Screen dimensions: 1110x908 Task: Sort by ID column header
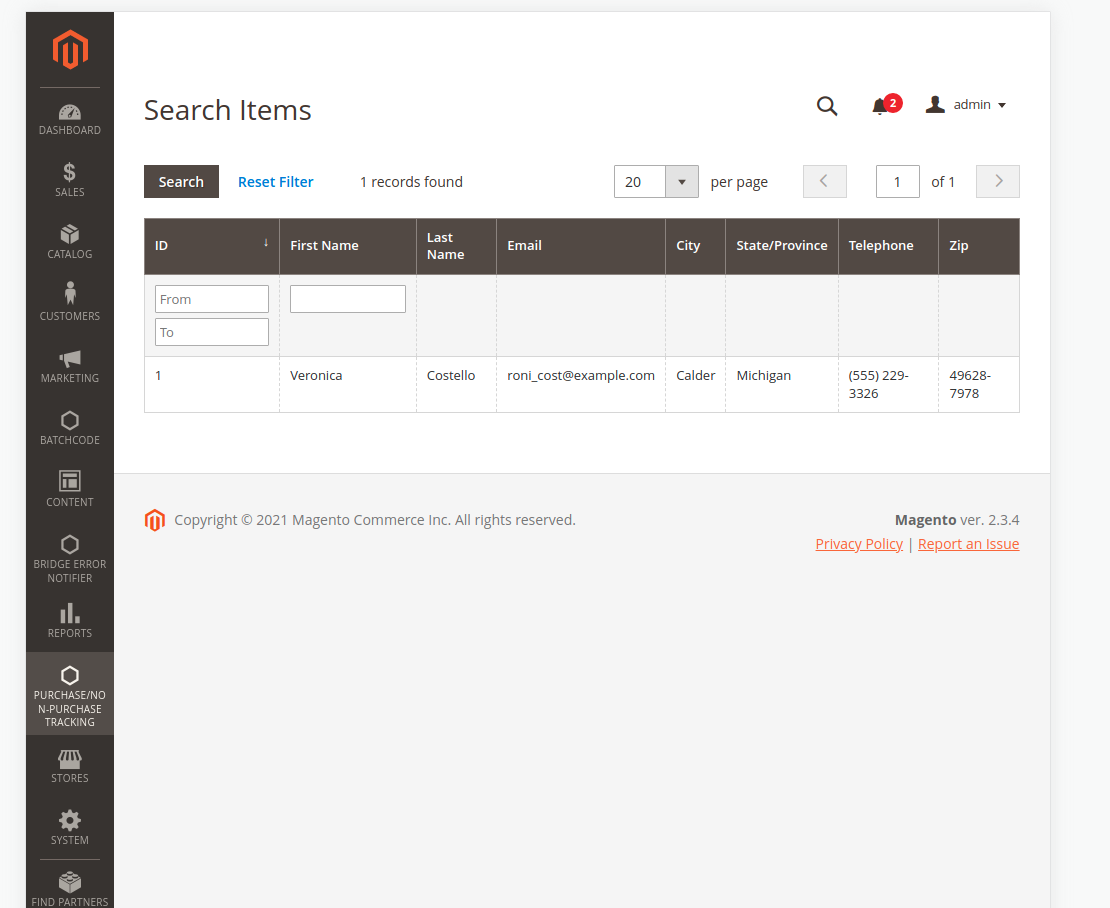tap(212, 246)
